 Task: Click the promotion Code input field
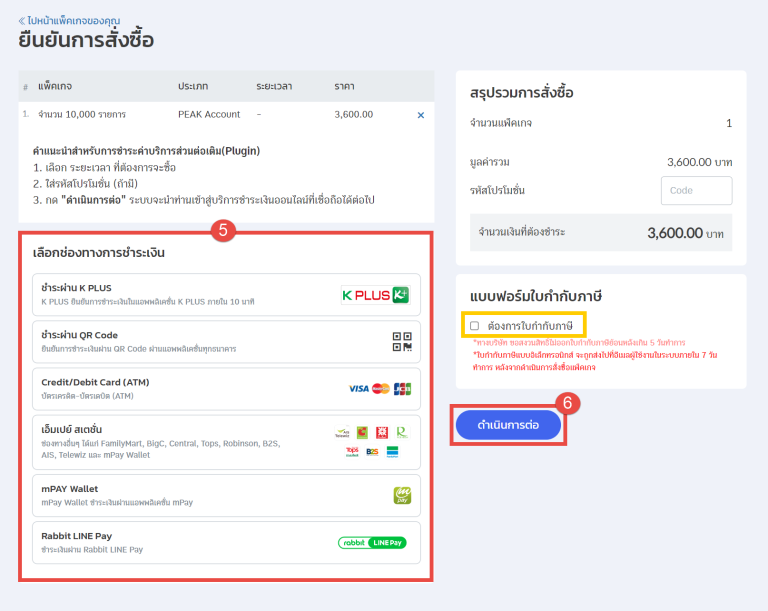point(696,190)
